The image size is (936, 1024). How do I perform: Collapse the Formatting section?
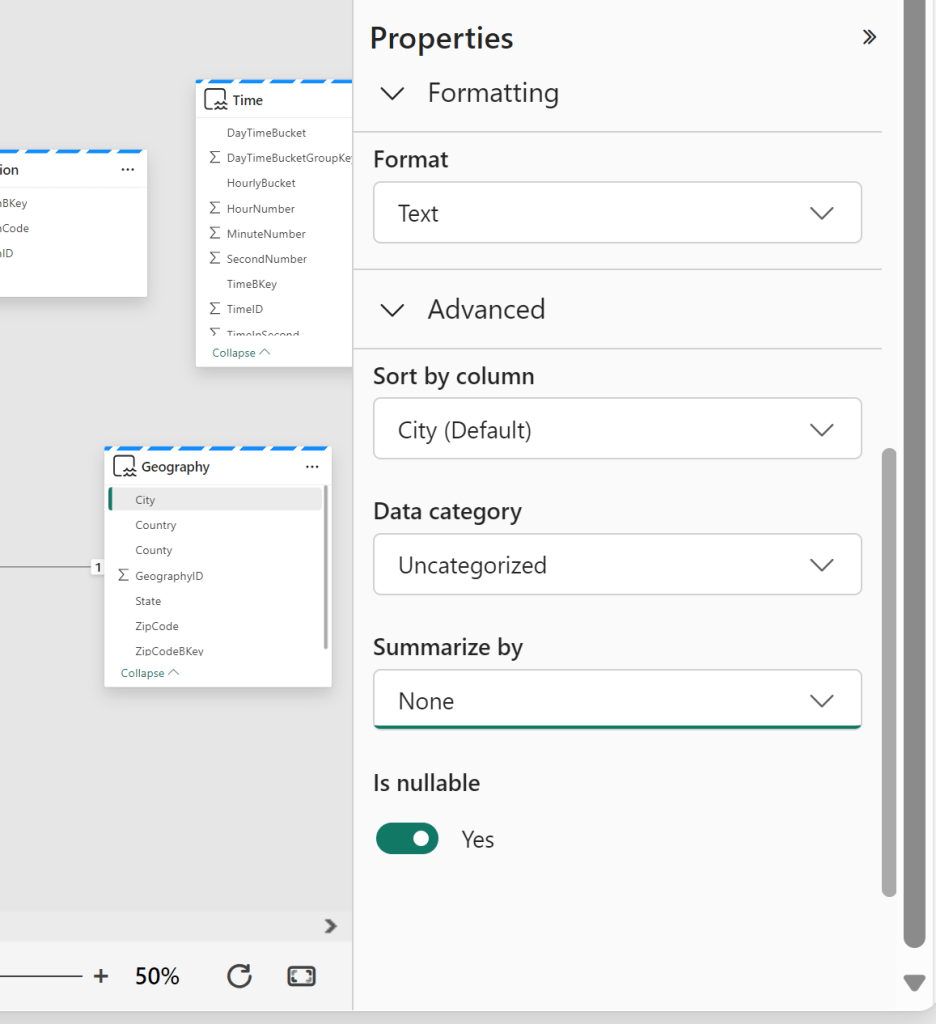393,93
